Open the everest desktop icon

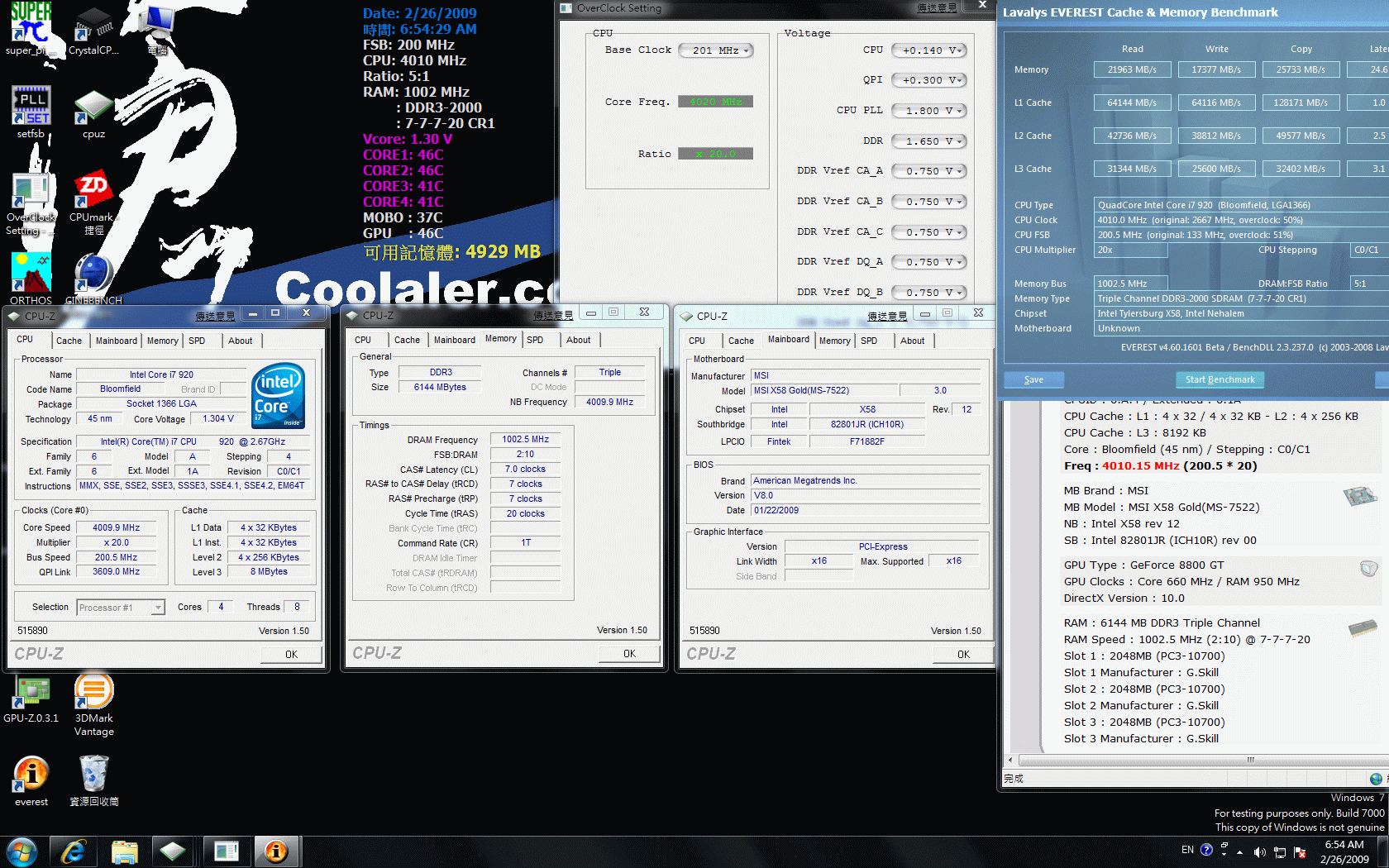(31, 781)
